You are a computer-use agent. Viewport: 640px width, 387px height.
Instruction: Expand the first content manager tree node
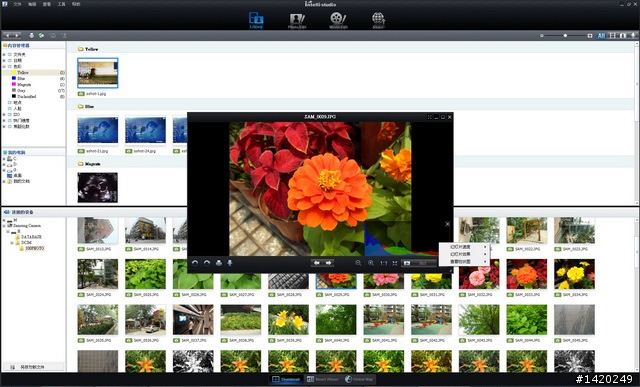point(4,54)
